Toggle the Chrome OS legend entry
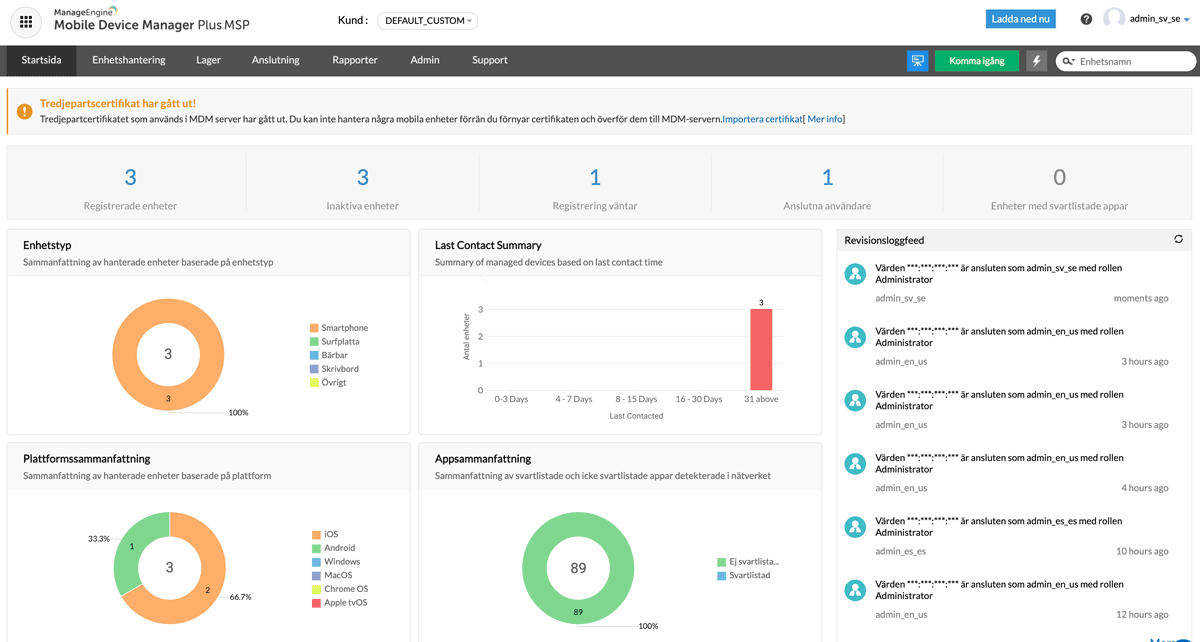 (340, 589)
